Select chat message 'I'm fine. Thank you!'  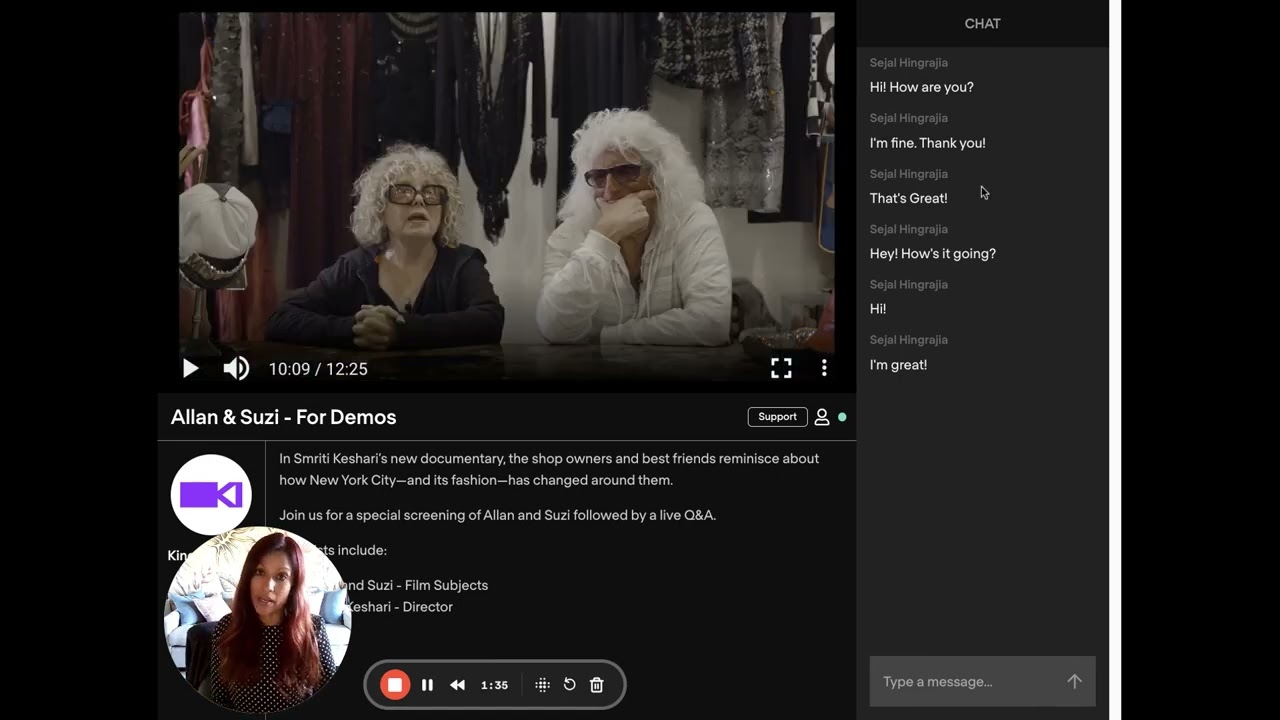928,143
